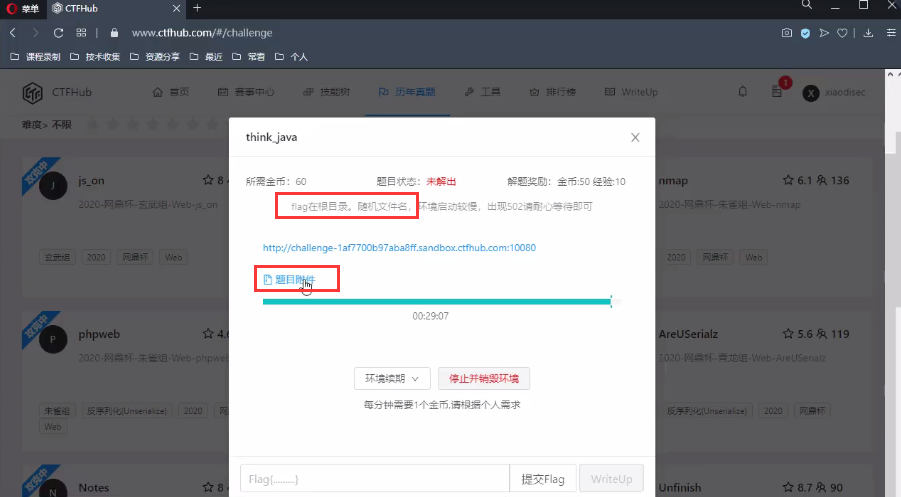Viewport: 901px width, 497px height.
Task: Open the 课程录制 bookmark folder
Action: pyautogui.click(x=35, y=57)
